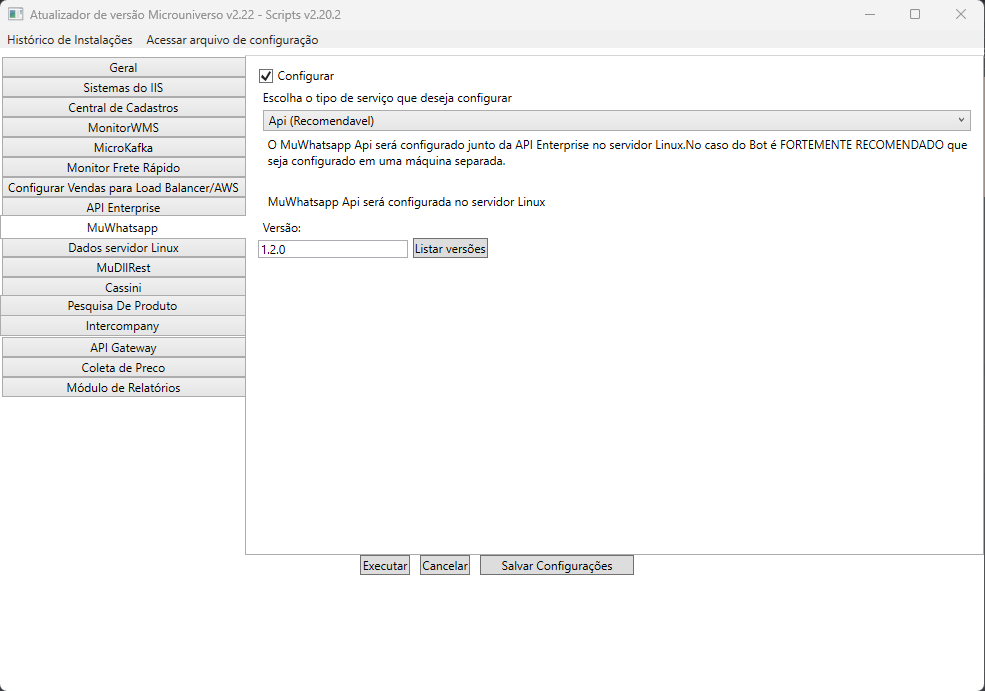Image resolution: width=985 pixels, height=691 pixels.
Task: Switch to Dados servidor Linux tab
Action: [x=123, y=248]
